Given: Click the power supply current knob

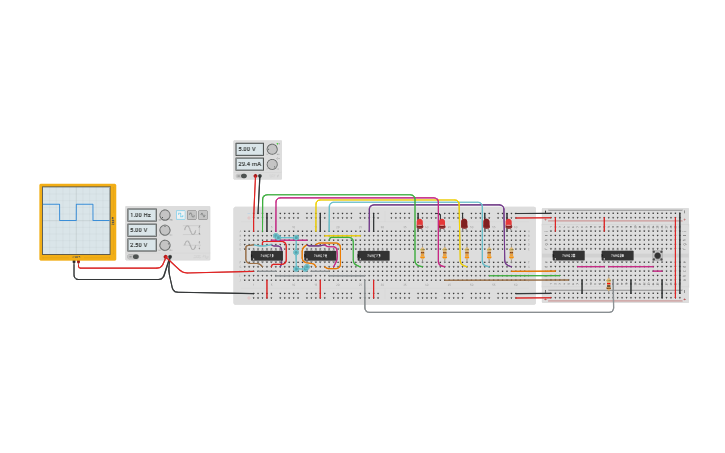Looking at the screenshot, I should 272,164.
